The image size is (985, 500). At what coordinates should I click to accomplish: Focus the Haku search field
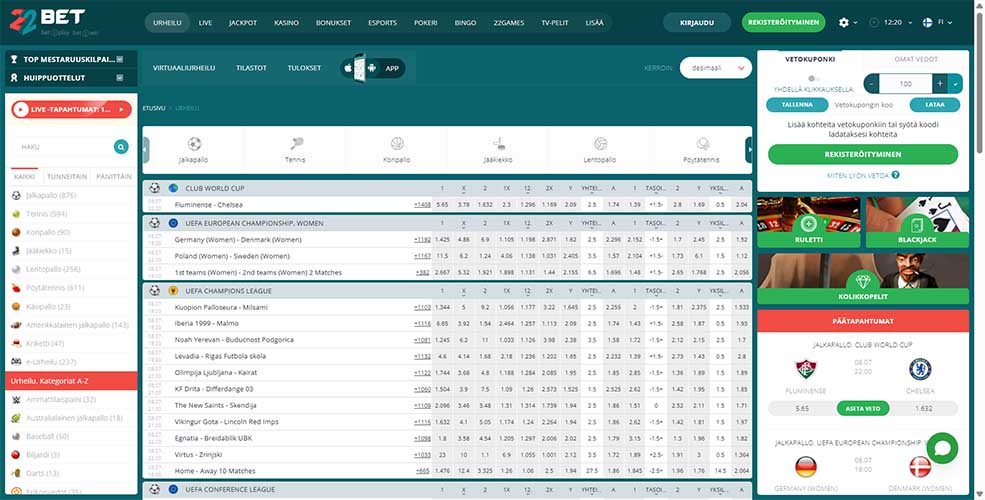pyautogui.click(x=63, y=146)
